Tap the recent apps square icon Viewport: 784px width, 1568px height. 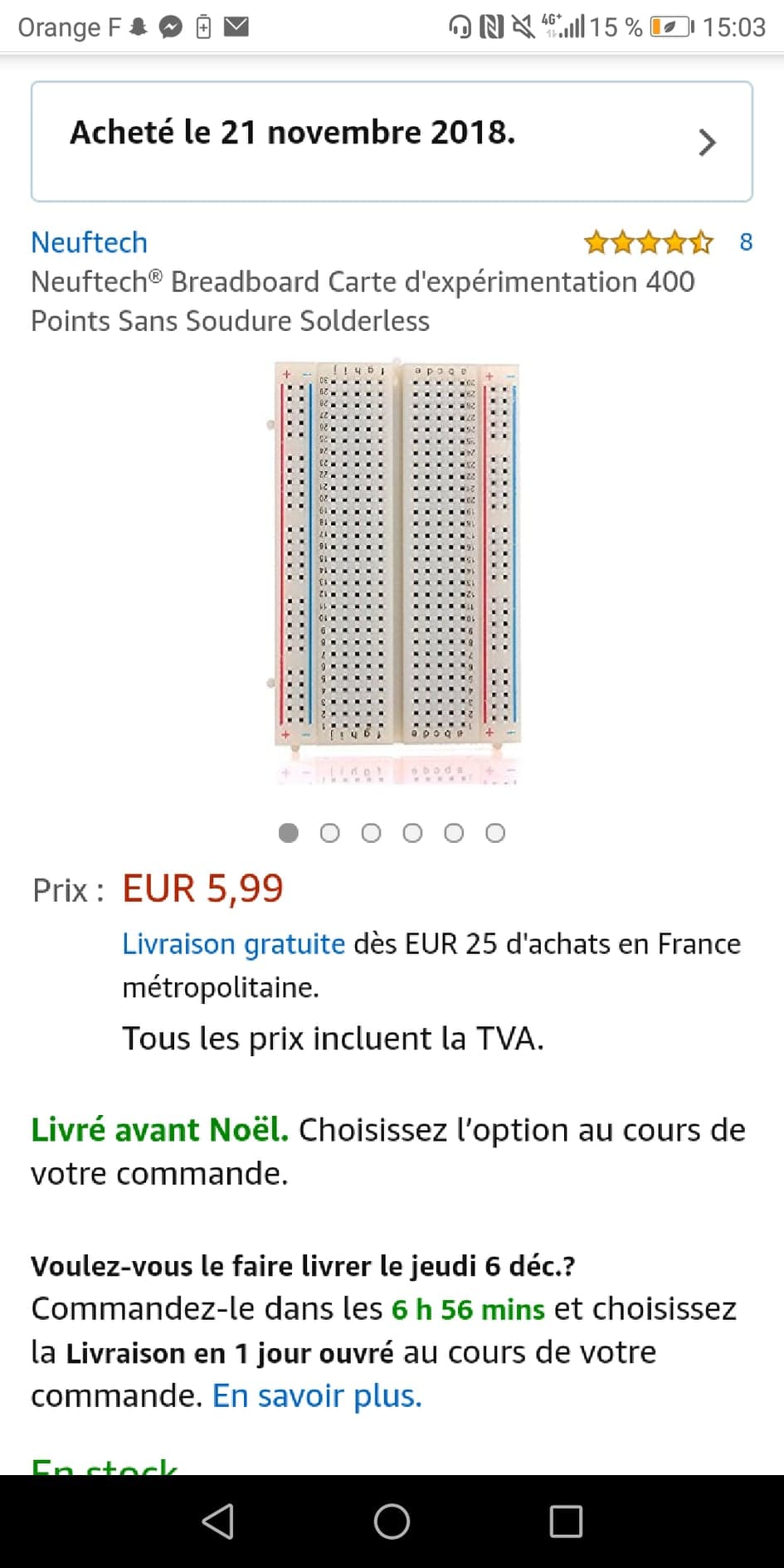[x=566, y=1522]
